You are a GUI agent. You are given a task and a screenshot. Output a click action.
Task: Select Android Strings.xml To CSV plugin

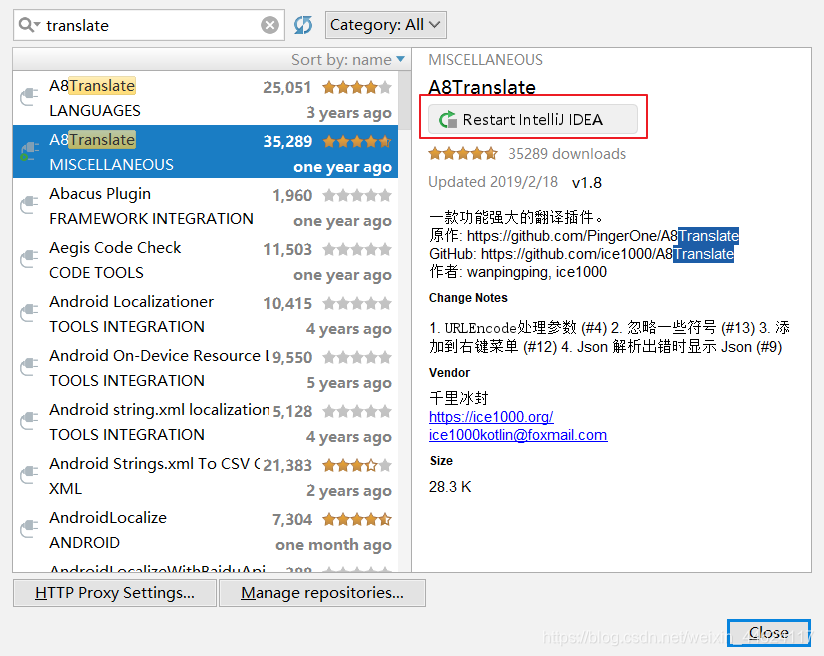click(x=205, y=476)
